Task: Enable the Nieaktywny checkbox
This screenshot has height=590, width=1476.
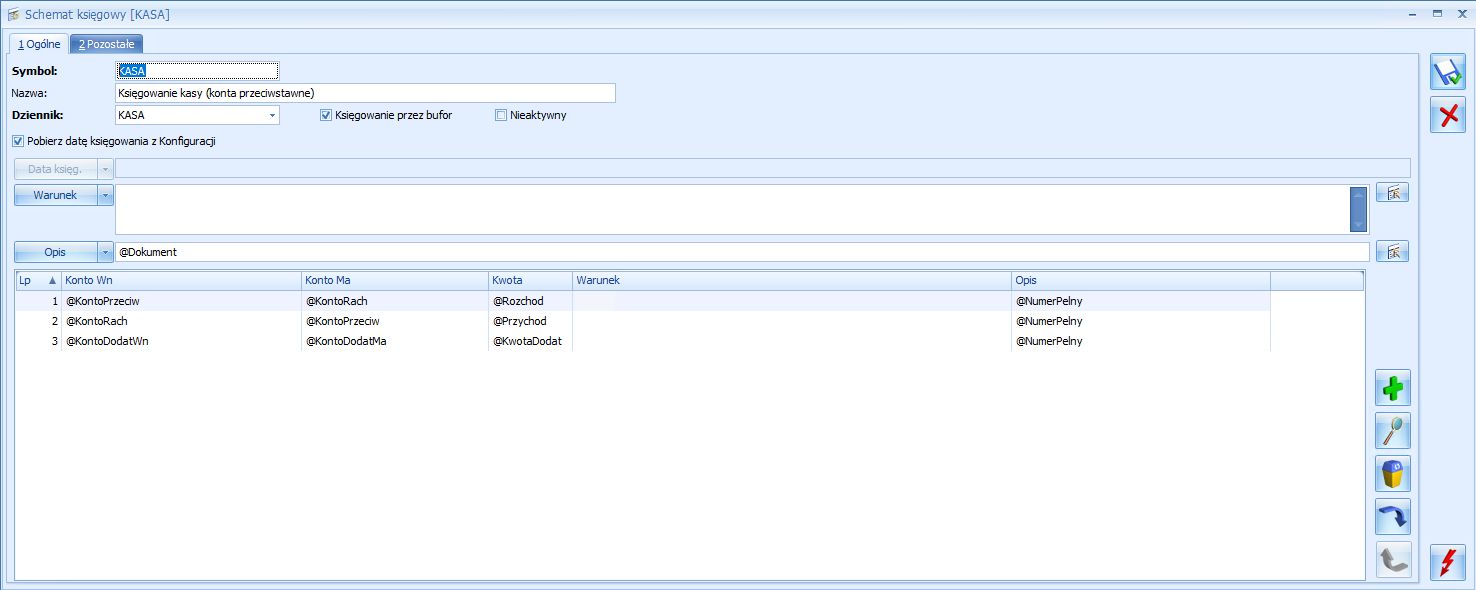Action: pyautogui.click(x=501, y=115)
